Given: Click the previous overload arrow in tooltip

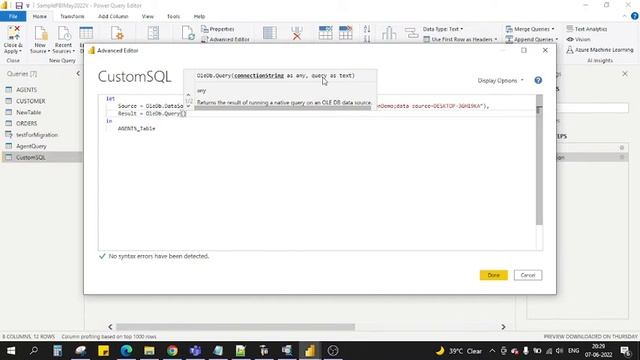Looking at the screenshot, I should coord(188,95).
